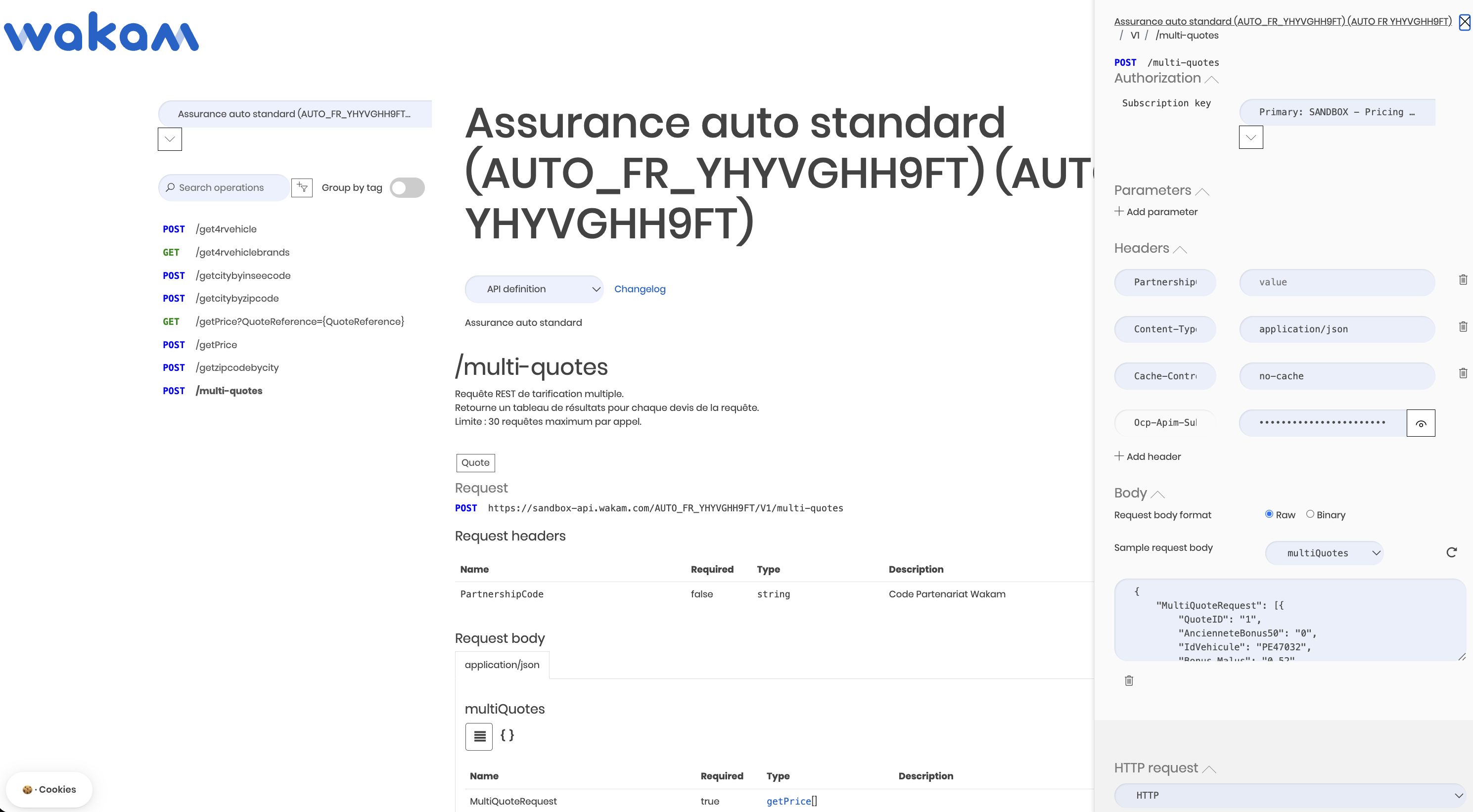Select the multiQuotes table view icon
1473x812 pixels.
tap(479, 736)
